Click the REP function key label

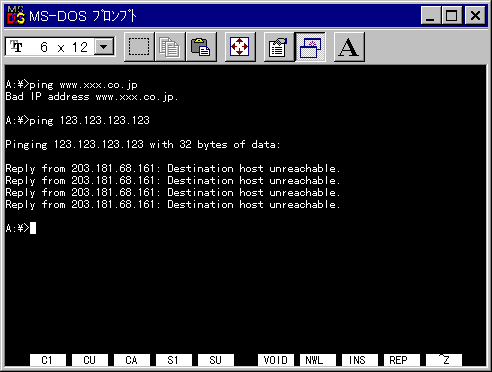tap(401, 360)
